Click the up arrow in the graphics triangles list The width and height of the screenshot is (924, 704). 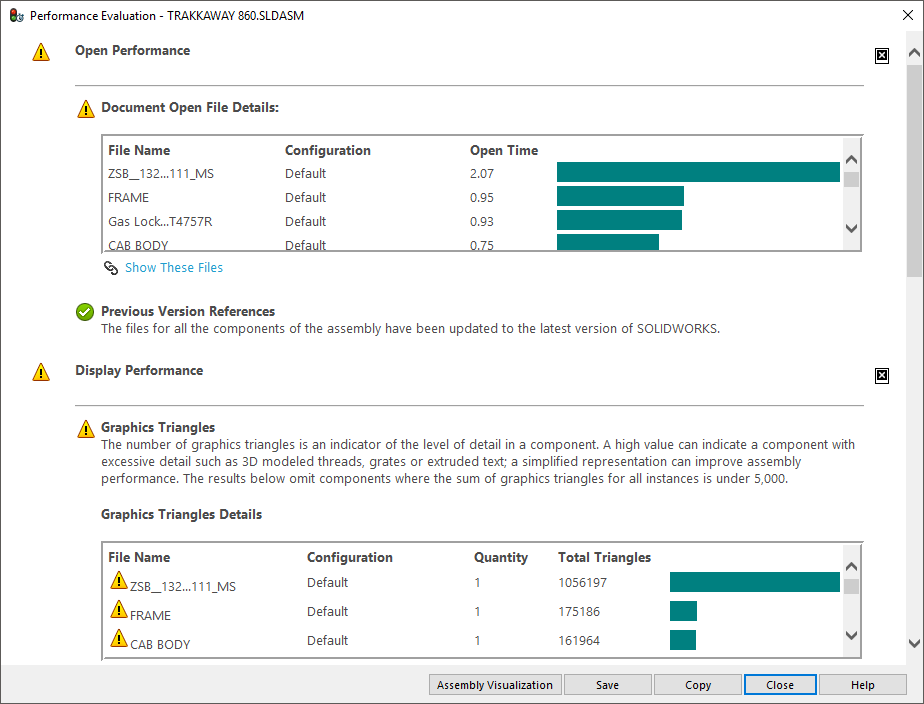pos(851,567)
